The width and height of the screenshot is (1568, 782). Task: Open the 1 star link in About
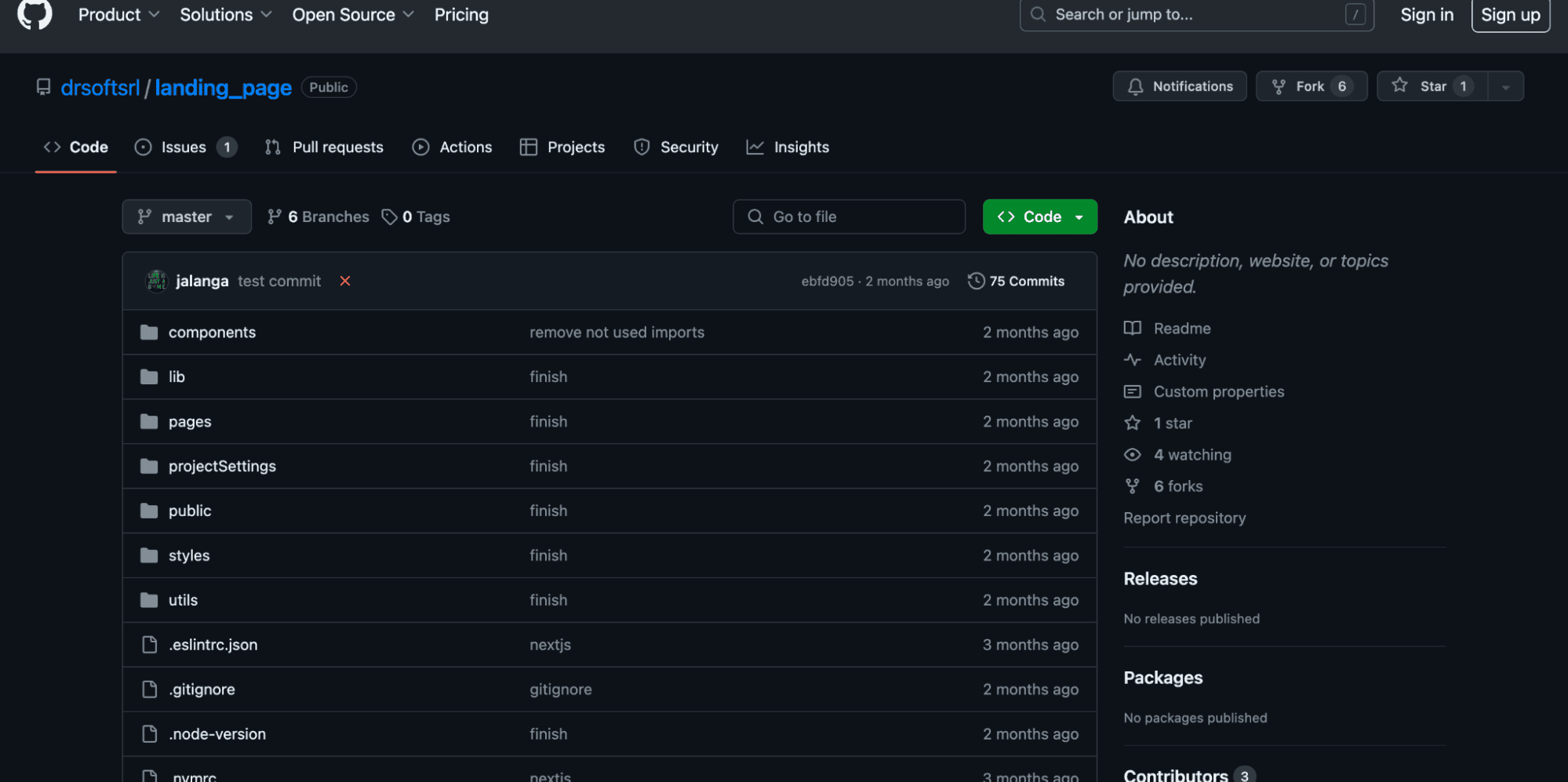(1173, 424)
